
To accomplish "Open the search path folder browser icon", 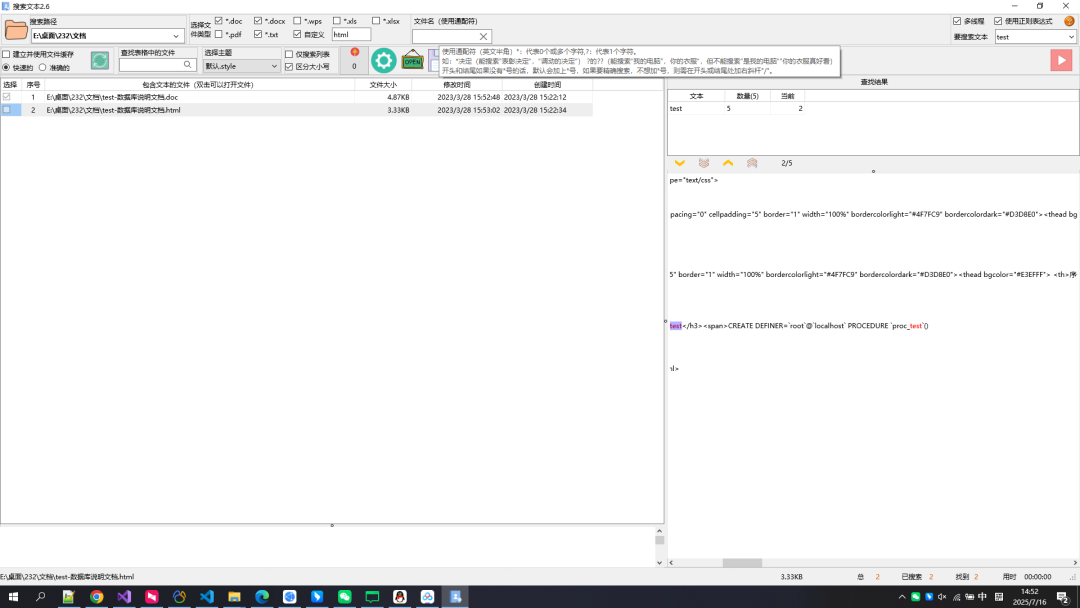I will [15, 30].
